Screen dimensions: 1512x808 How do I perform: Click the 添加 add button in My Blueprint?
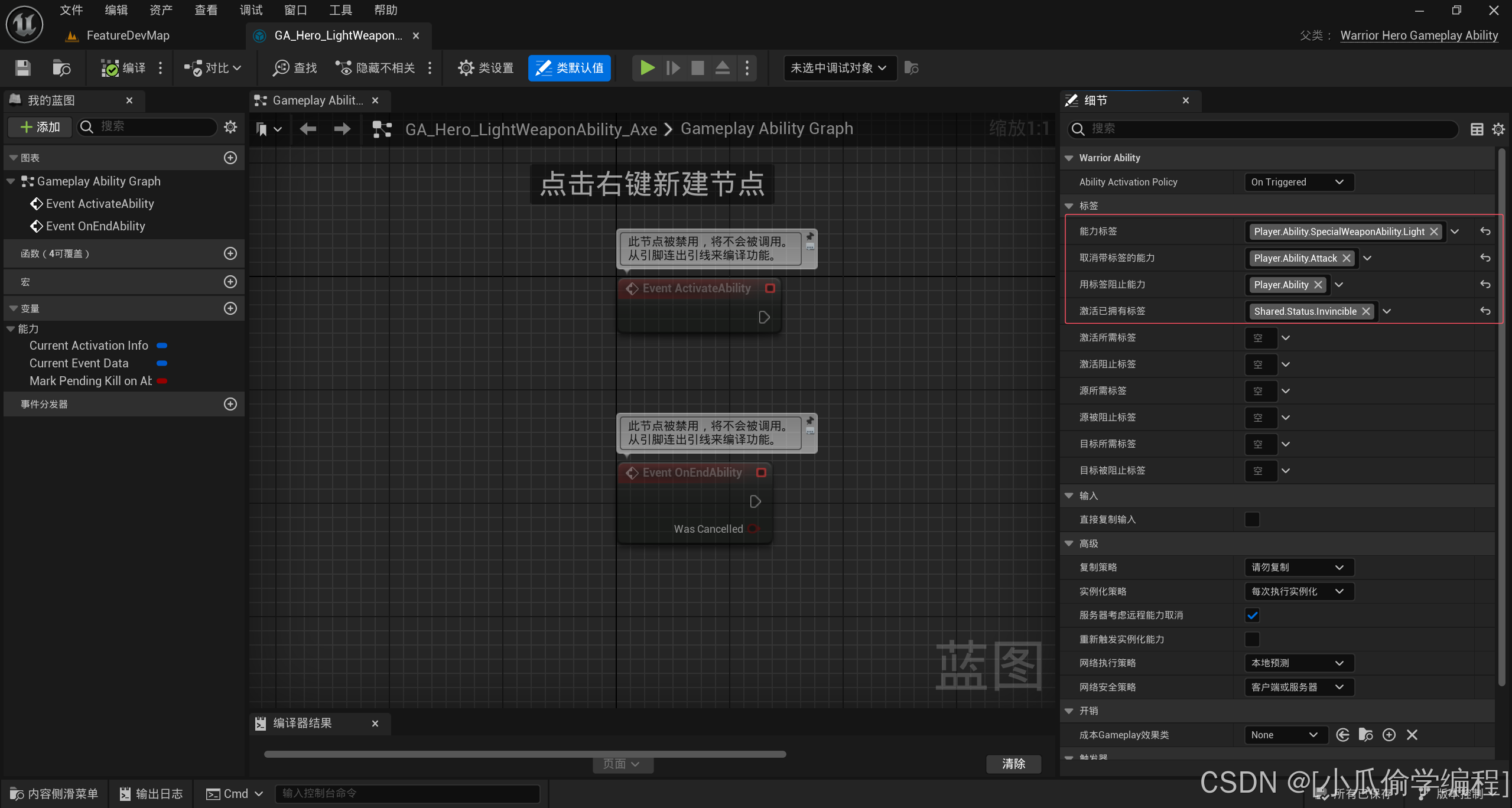40,127
